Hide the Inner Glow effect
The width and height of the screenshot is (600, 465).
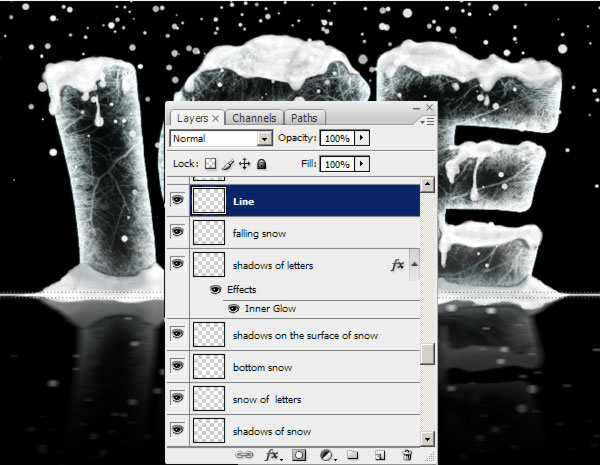(233, 308)
